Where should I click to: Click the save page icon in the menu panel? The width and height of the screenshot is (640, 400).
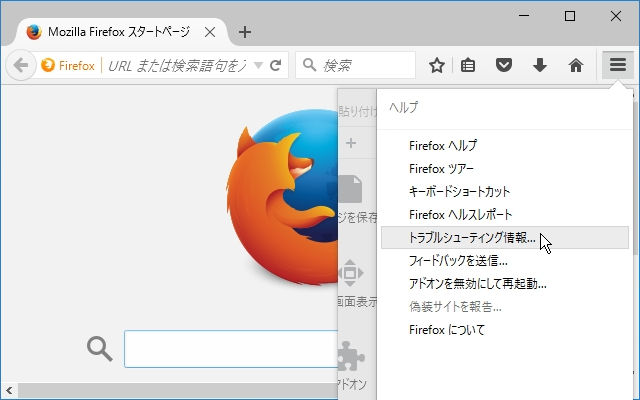350,189
